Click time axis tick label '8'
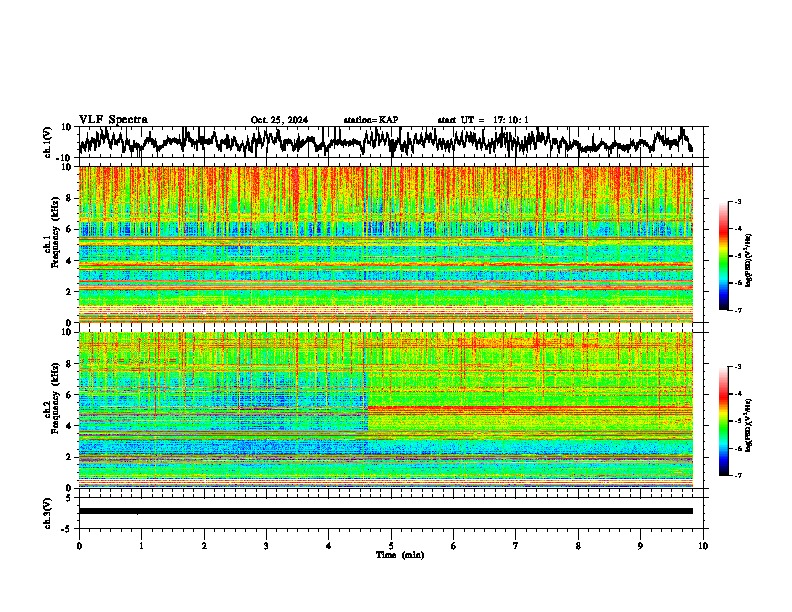792x612 pixels. 578,546
